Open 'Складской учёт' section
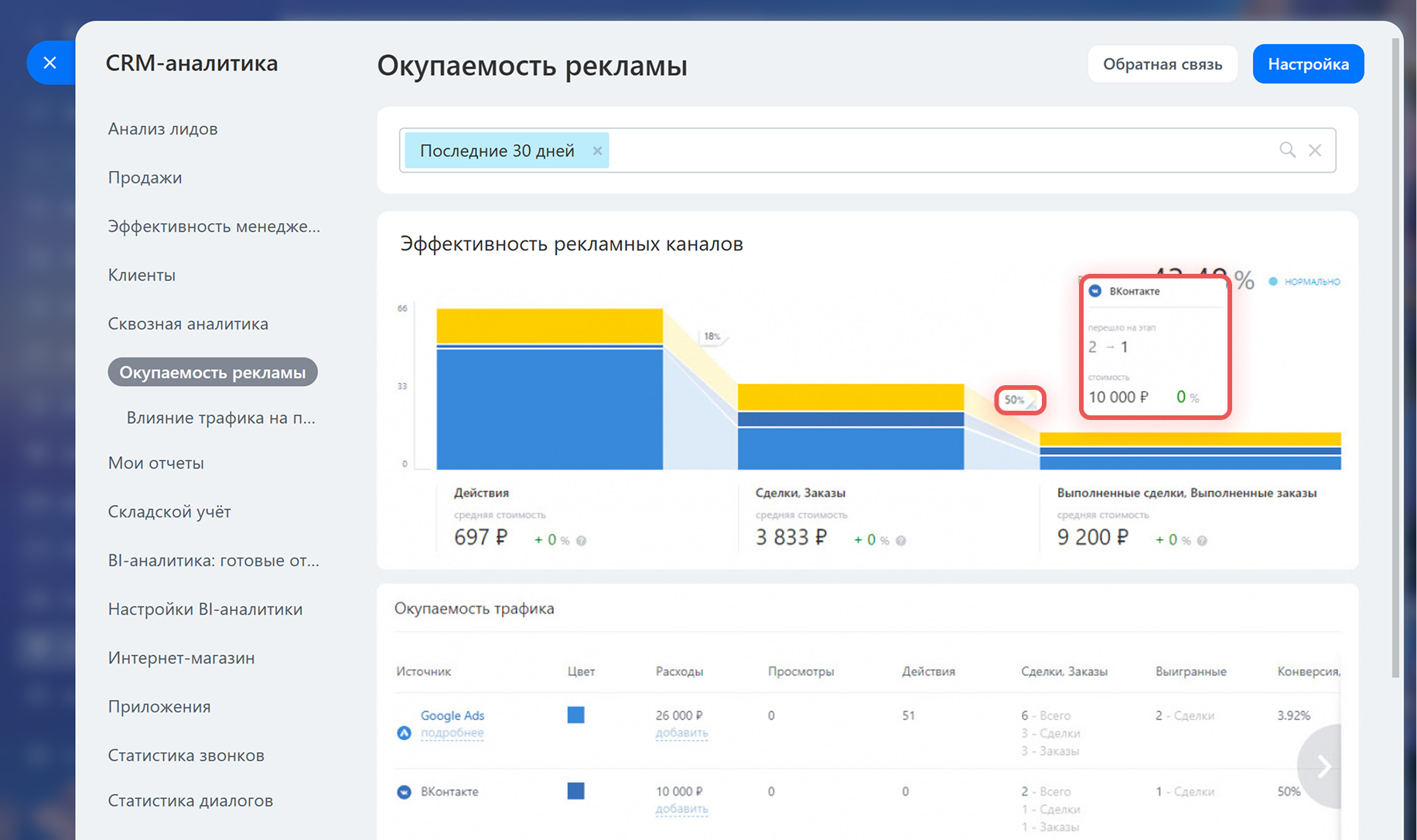Screen dimensions: 1417x840 [x=169, y=512]
